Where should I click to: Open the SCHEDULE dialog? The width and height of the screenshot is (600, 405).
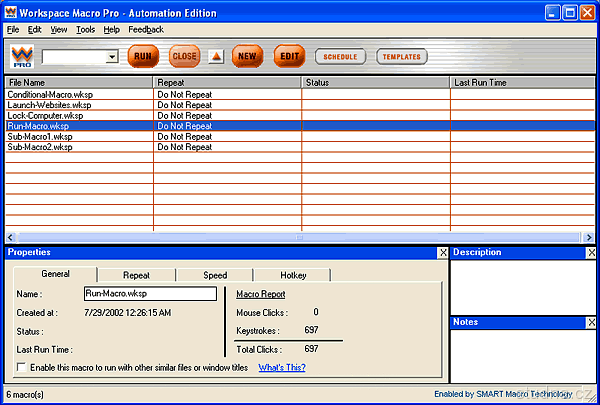[x=341, y=57]
